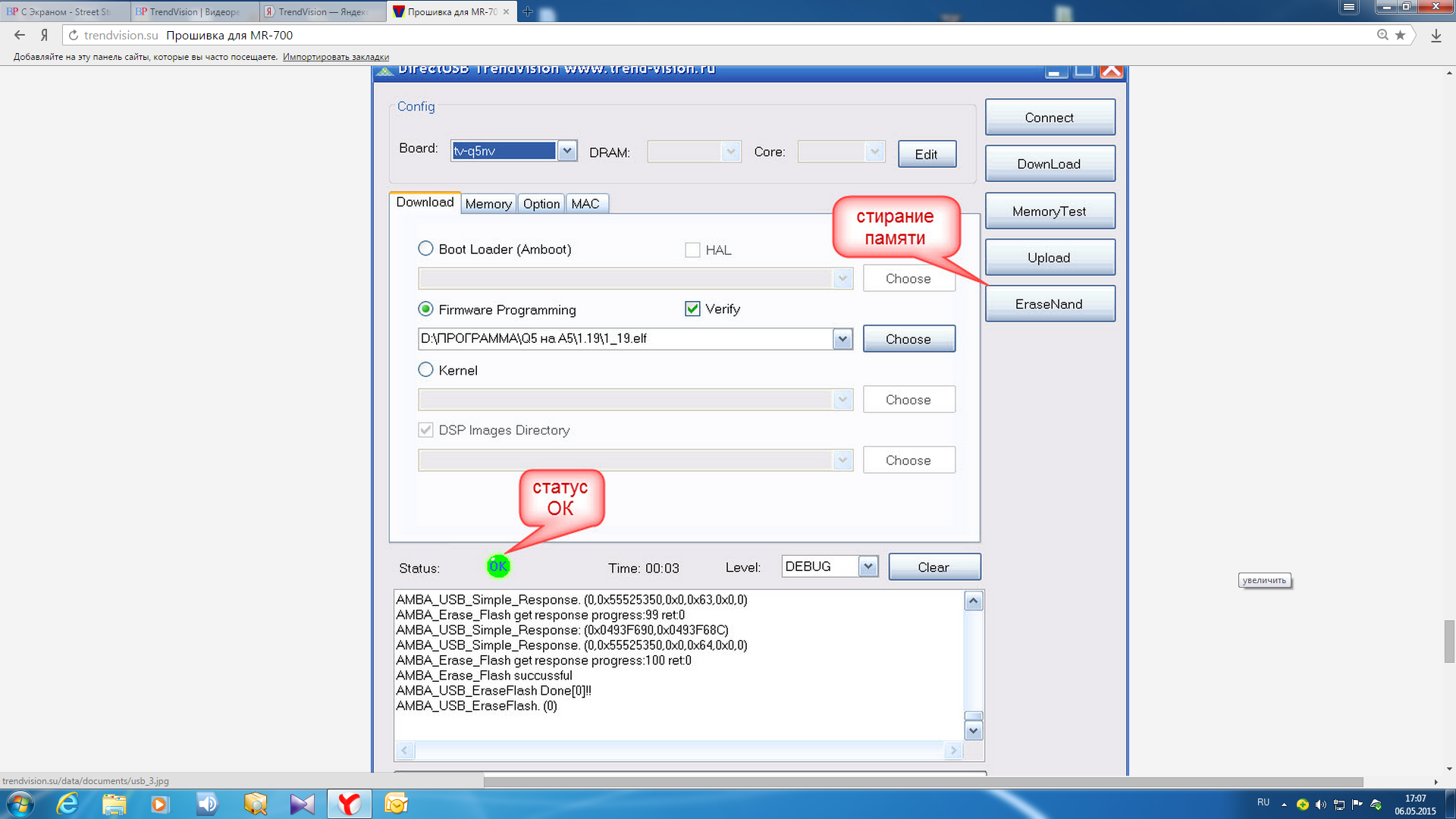Open Internet Explorer from taskbar

coord(67,804)
